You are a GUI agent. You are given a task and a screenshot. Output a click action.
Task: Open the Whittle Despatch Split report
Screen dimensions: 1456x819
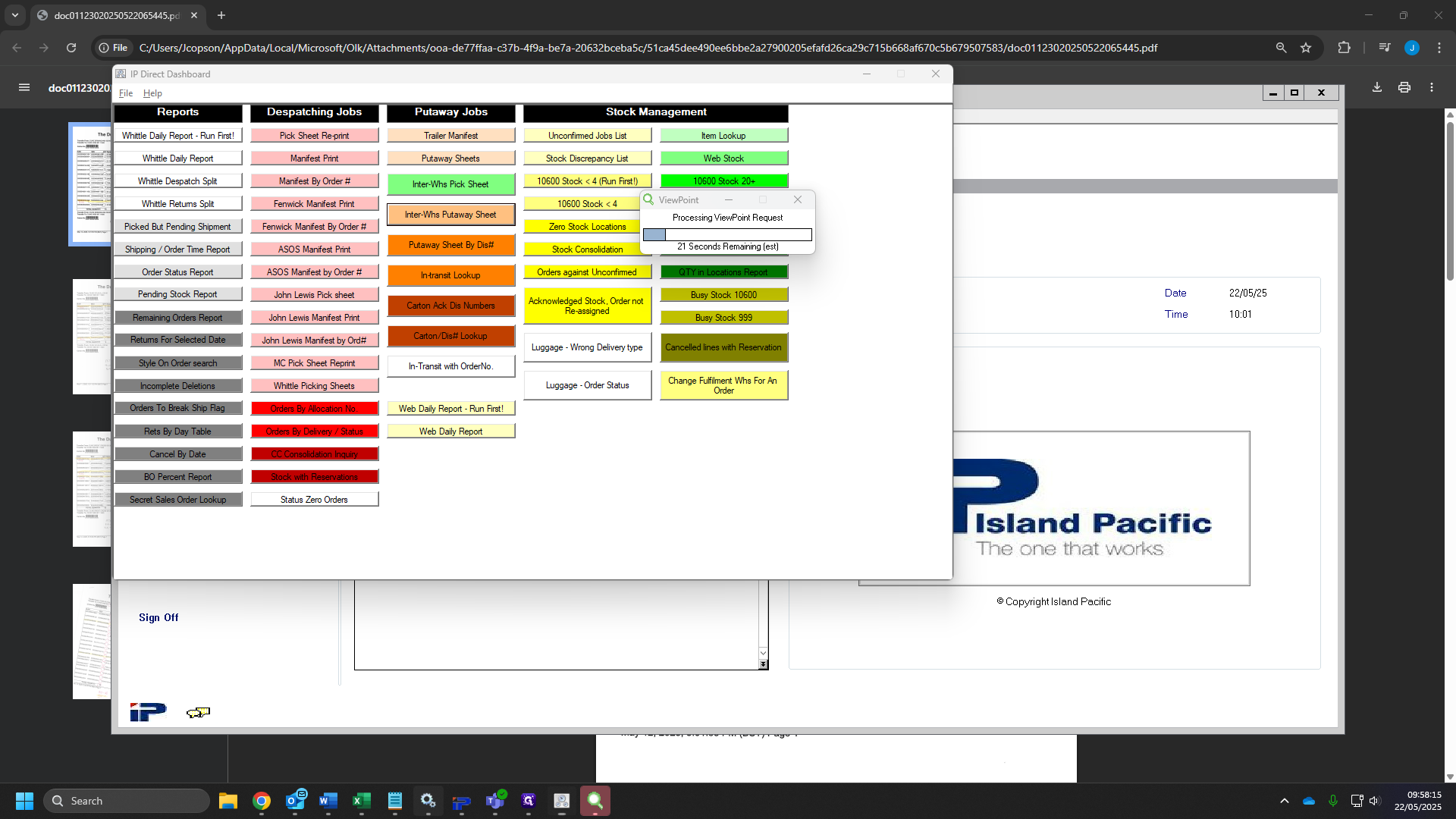tap(178, 181)
